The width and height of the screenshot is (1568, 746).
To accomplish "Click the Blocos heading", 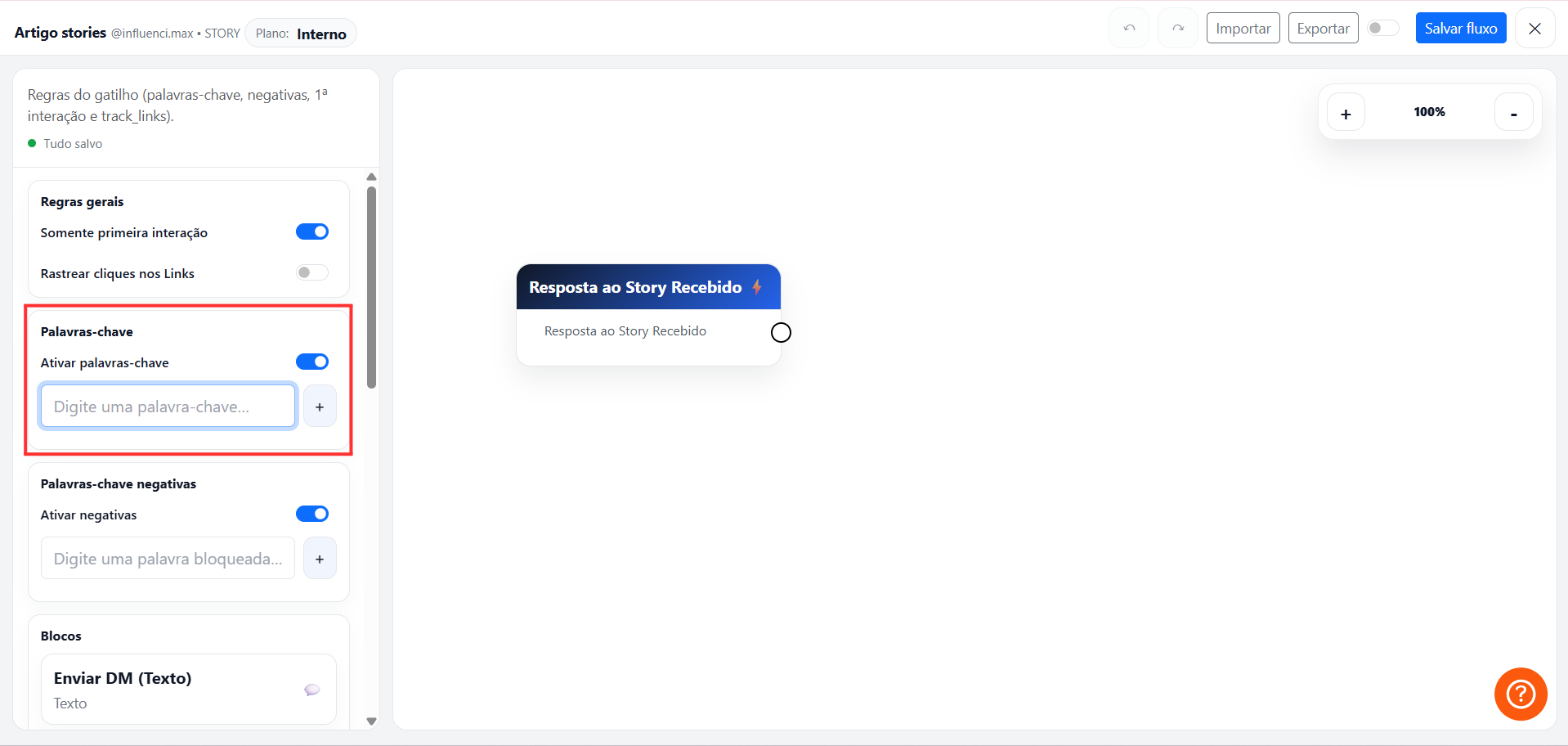I will click(x=61, y=636).
